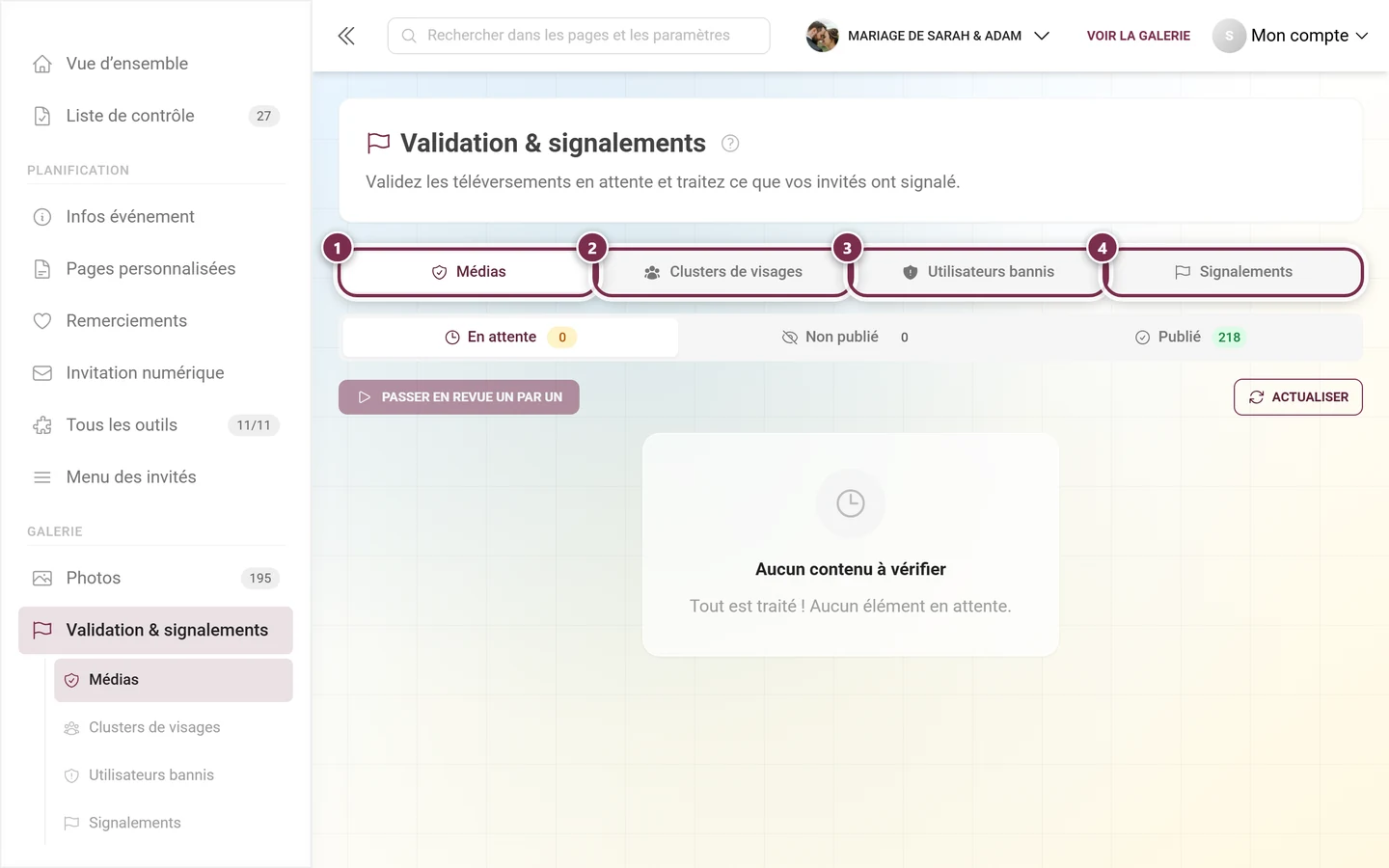Image resolution: width=1389 pixels, height=868 pixels.
Task: Click the account avatar circle
Action: tap(1229, 36)
